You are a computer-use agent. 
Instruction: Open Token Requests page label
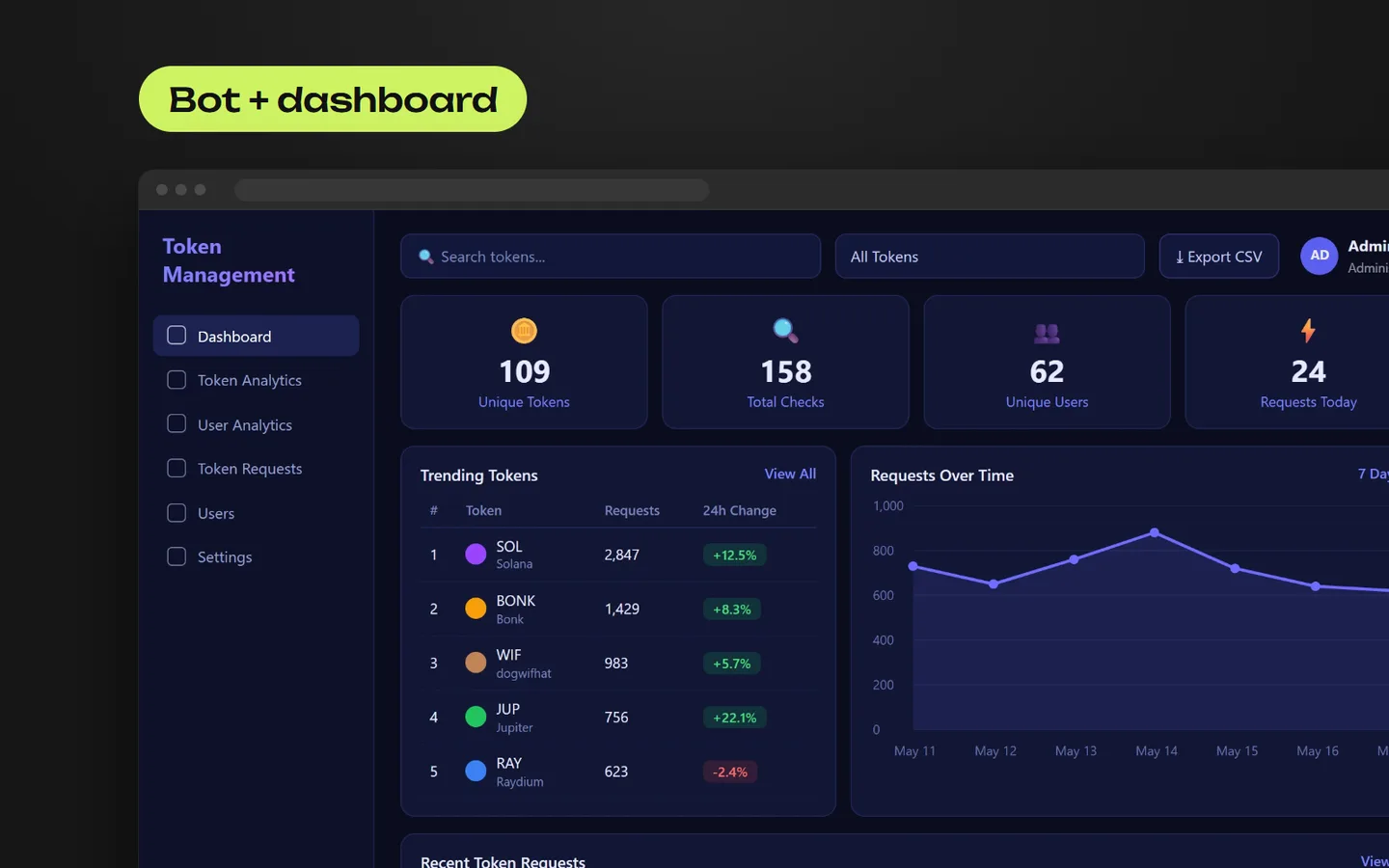pyautogui.click(x=250, y=469)
